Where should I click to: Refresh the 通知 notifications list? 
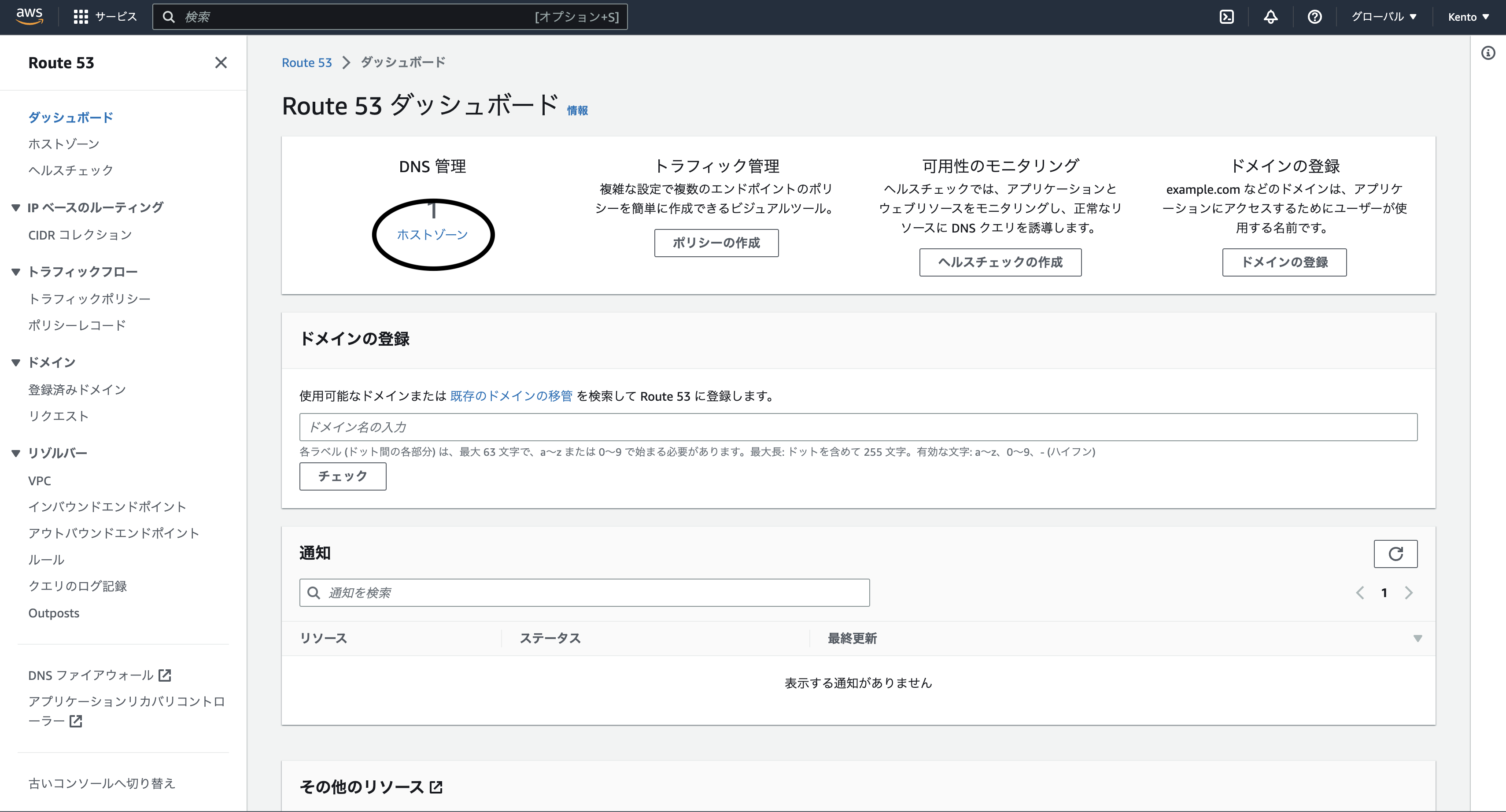click(1395, 553)
